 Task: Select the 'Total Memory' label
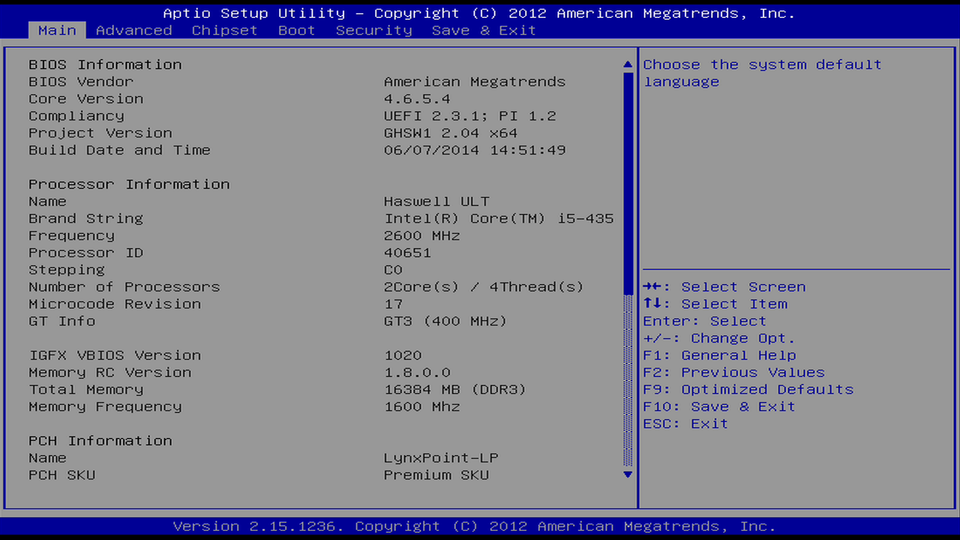click(86, 390)
